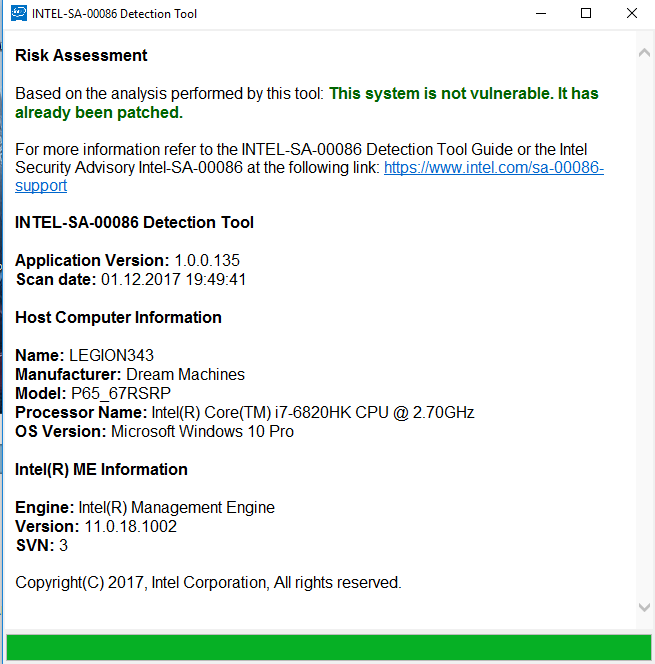Click the scrollbar up arrow
The height and width of the screenshot is (664, 655).
point(644,53)
